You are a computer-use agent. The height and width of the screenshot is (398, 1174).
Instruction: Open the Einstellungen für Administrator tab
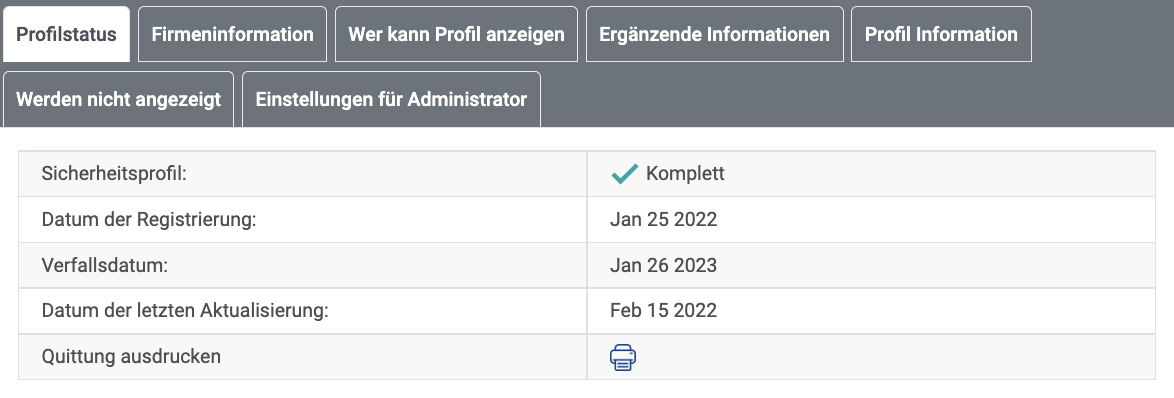coord(391,100)
